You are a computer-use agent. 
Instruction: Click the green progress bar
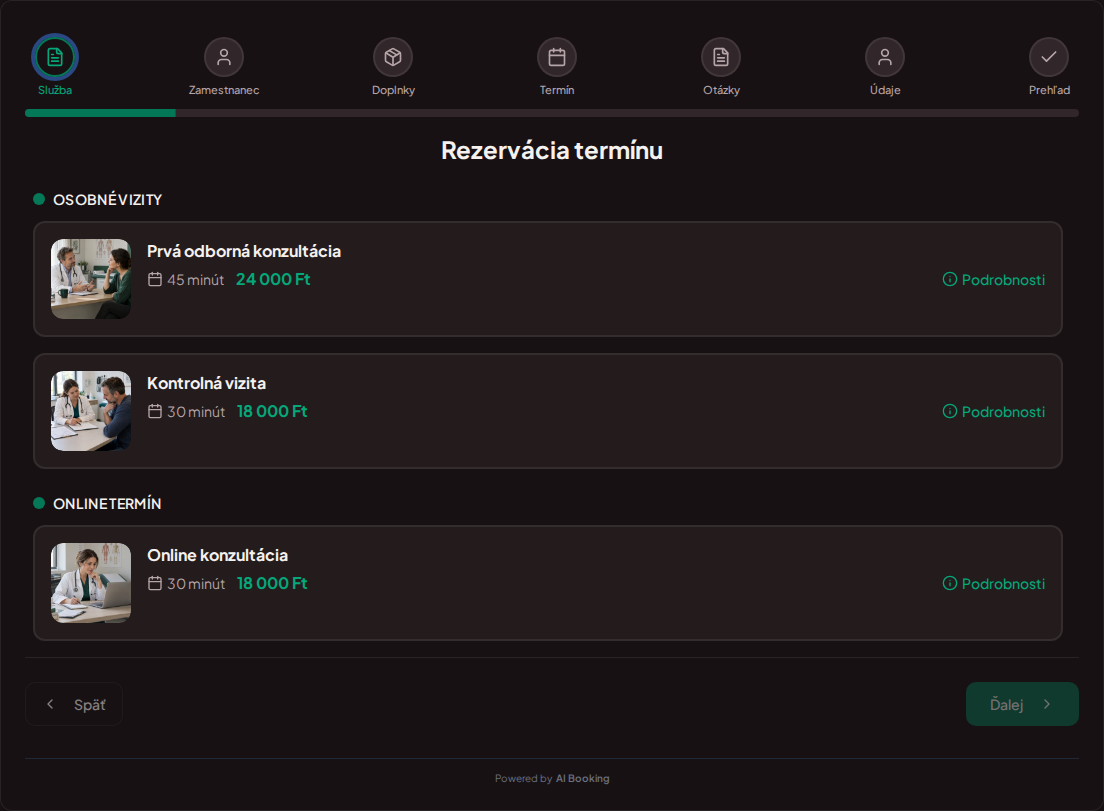click(x=100, y=113)
